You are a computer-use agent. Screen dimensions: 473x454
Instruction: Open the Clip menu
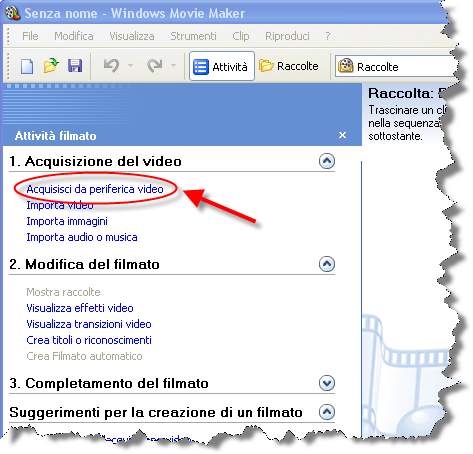(x=241, y=36)
